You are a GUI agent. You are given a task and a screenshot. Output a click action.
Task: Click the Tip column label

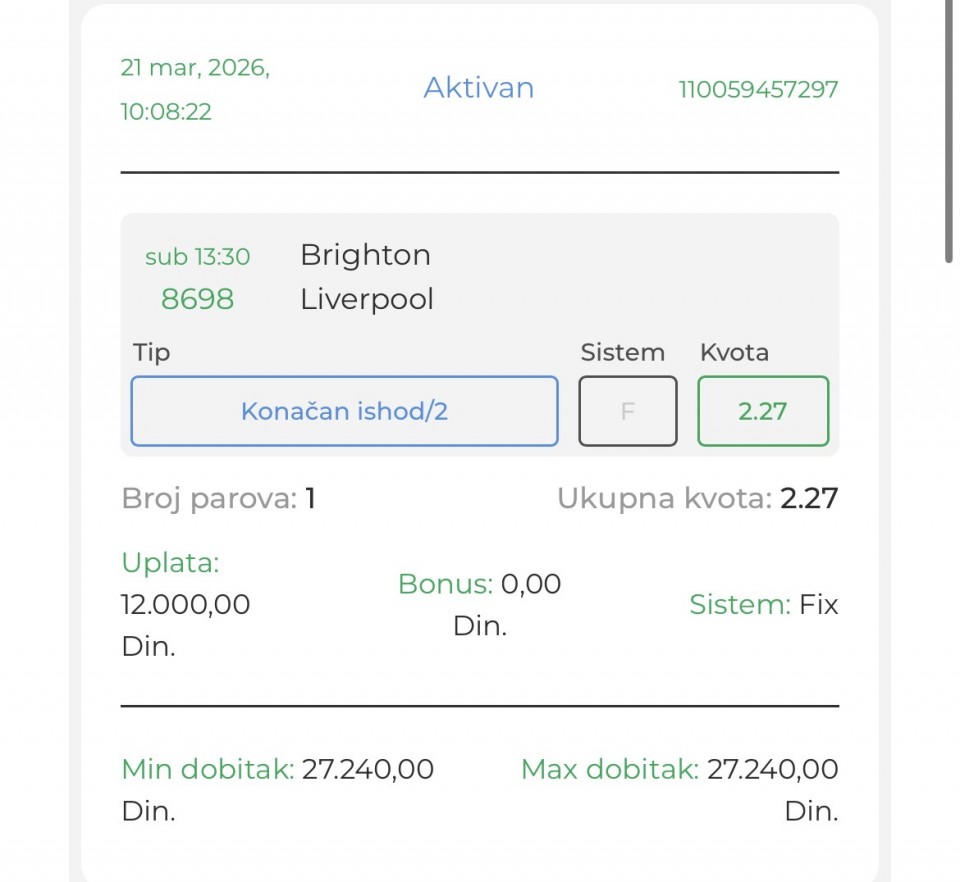151,353
